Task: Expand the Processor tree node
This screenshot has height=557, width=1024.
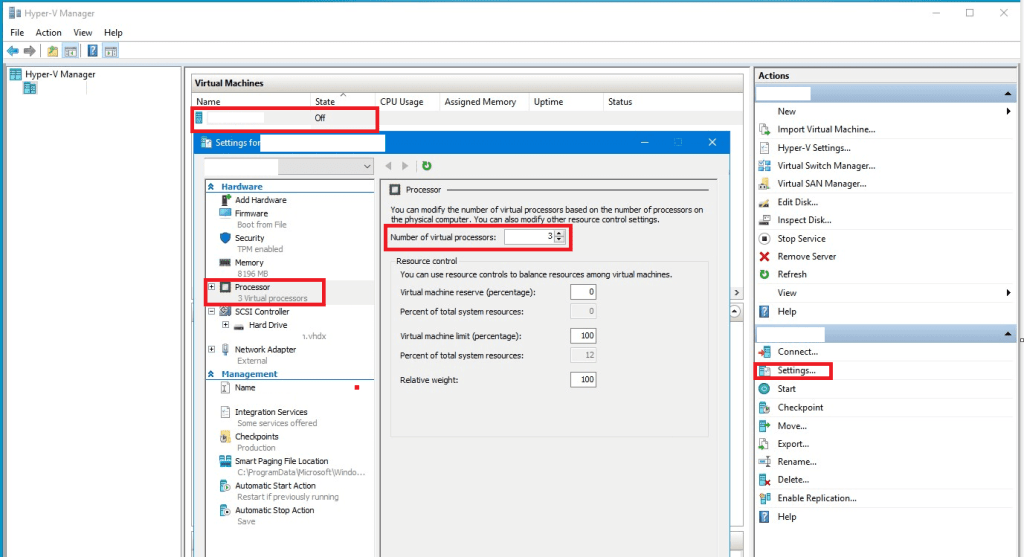Action: coord(212,287)
